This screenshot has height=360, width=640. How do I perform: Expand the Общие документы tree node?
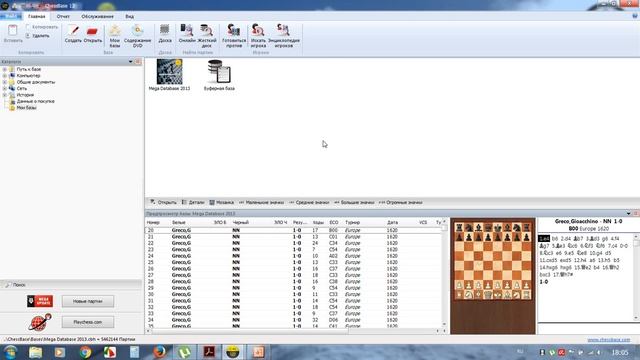[4, 82]
